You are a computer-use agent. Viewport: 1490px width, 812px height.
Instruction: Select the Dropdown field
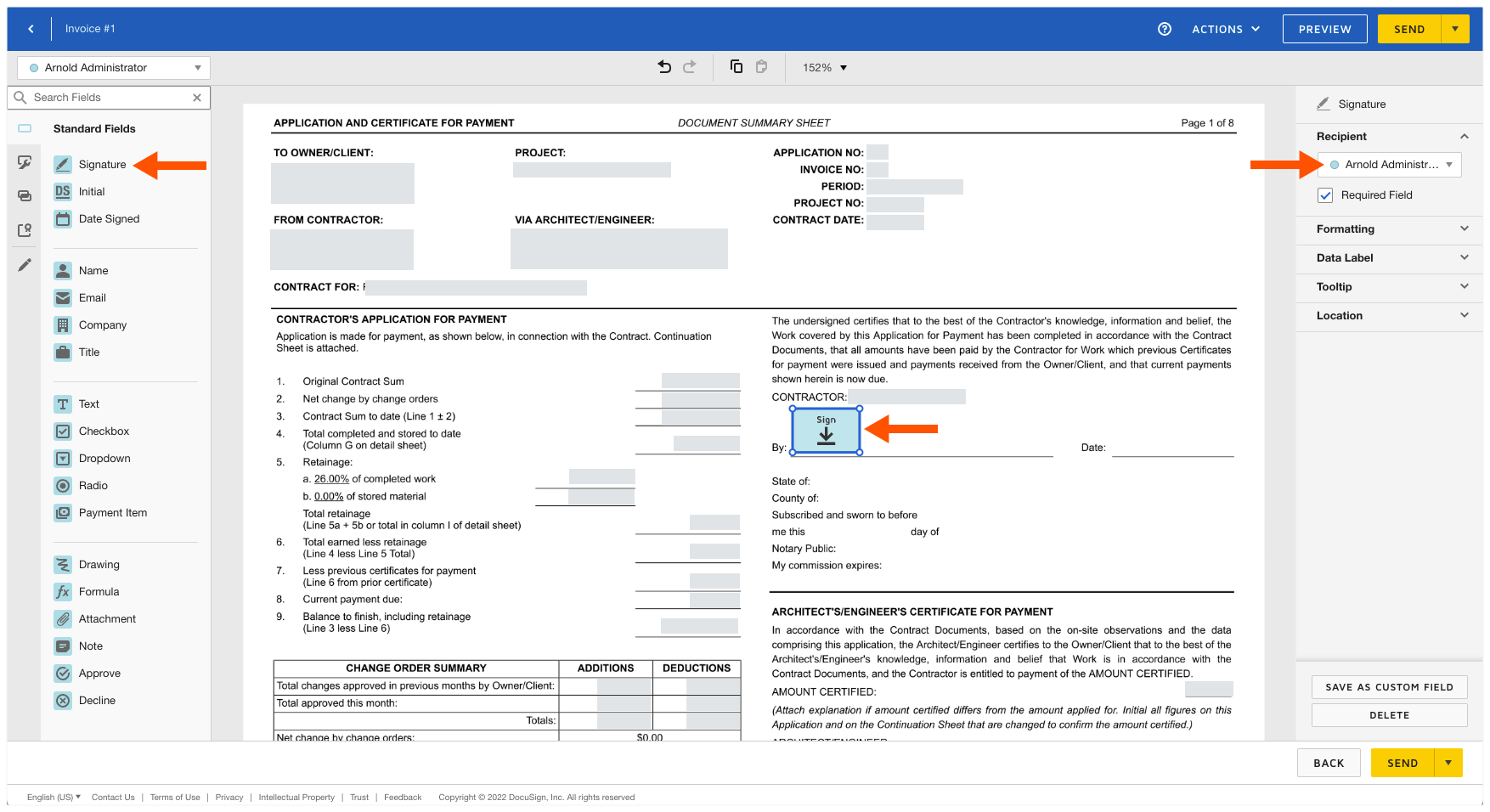click(x=93, y=459)
